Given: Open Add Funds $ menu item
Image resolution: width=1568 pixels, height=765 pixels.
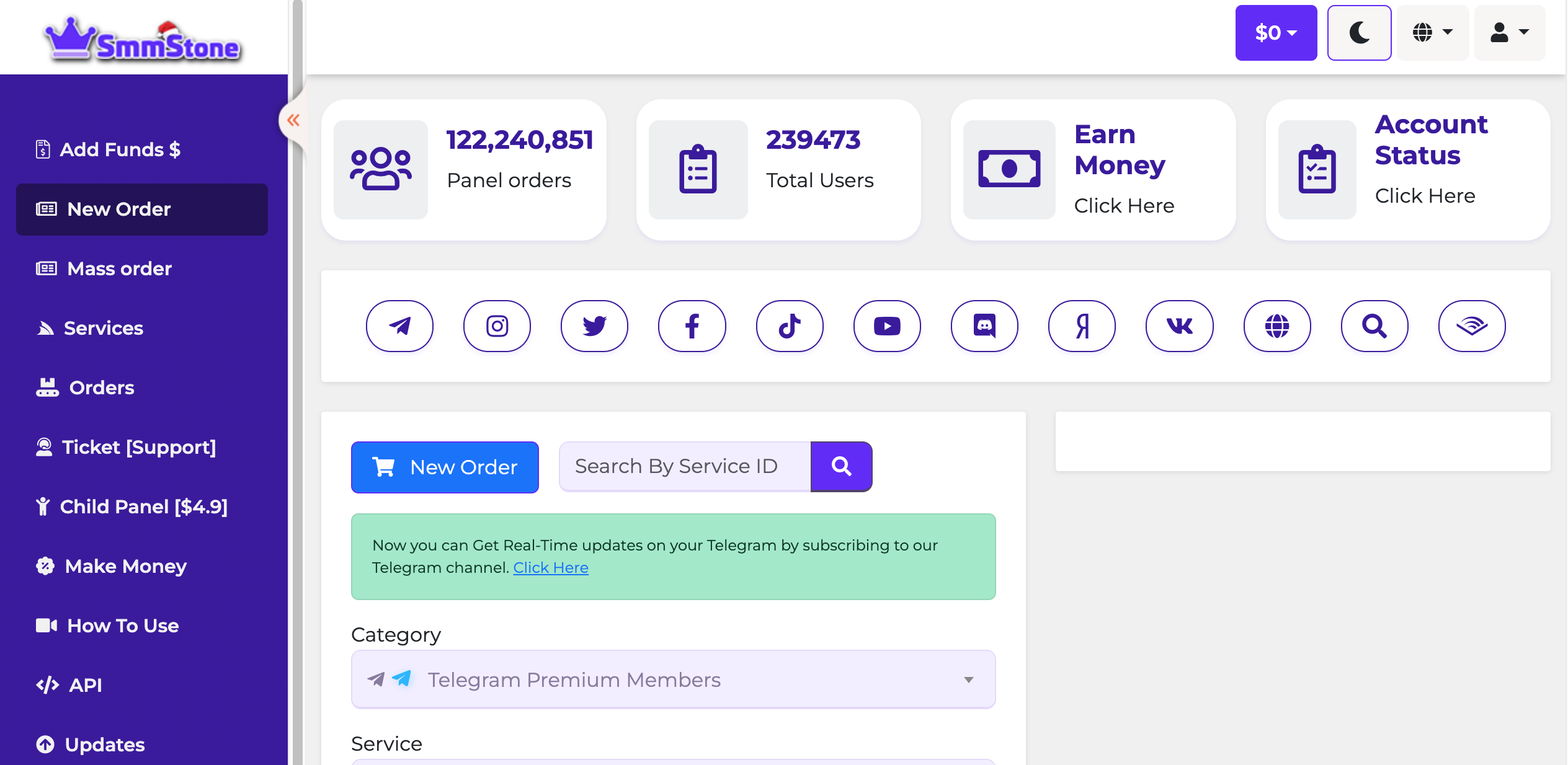Looking at the screenshot, I should click(x=120, y=149).
